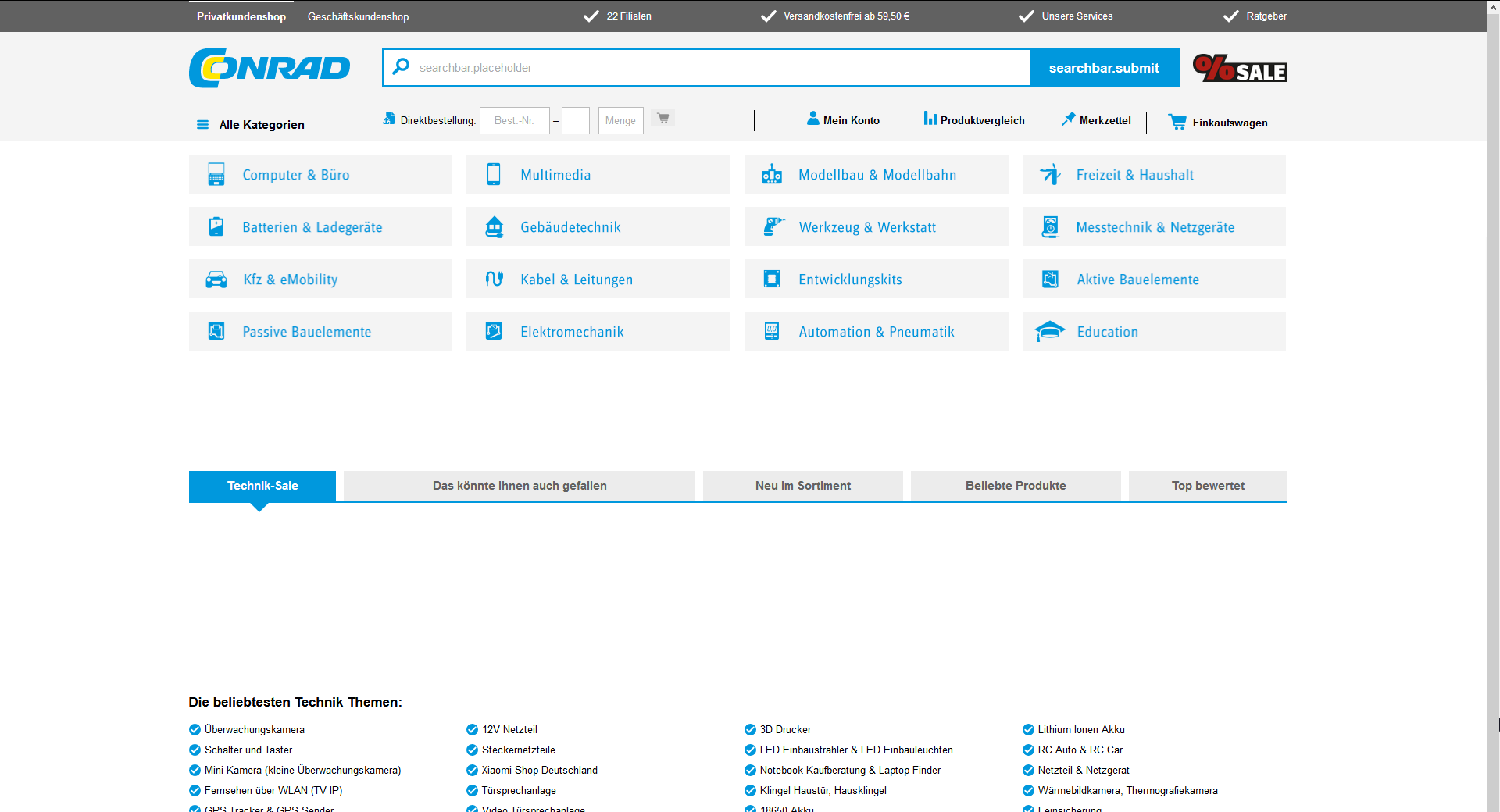This screenshot has width=1500, height=812.
Task: Open the Lithium Ionen Akku link
Action: 1081,730
